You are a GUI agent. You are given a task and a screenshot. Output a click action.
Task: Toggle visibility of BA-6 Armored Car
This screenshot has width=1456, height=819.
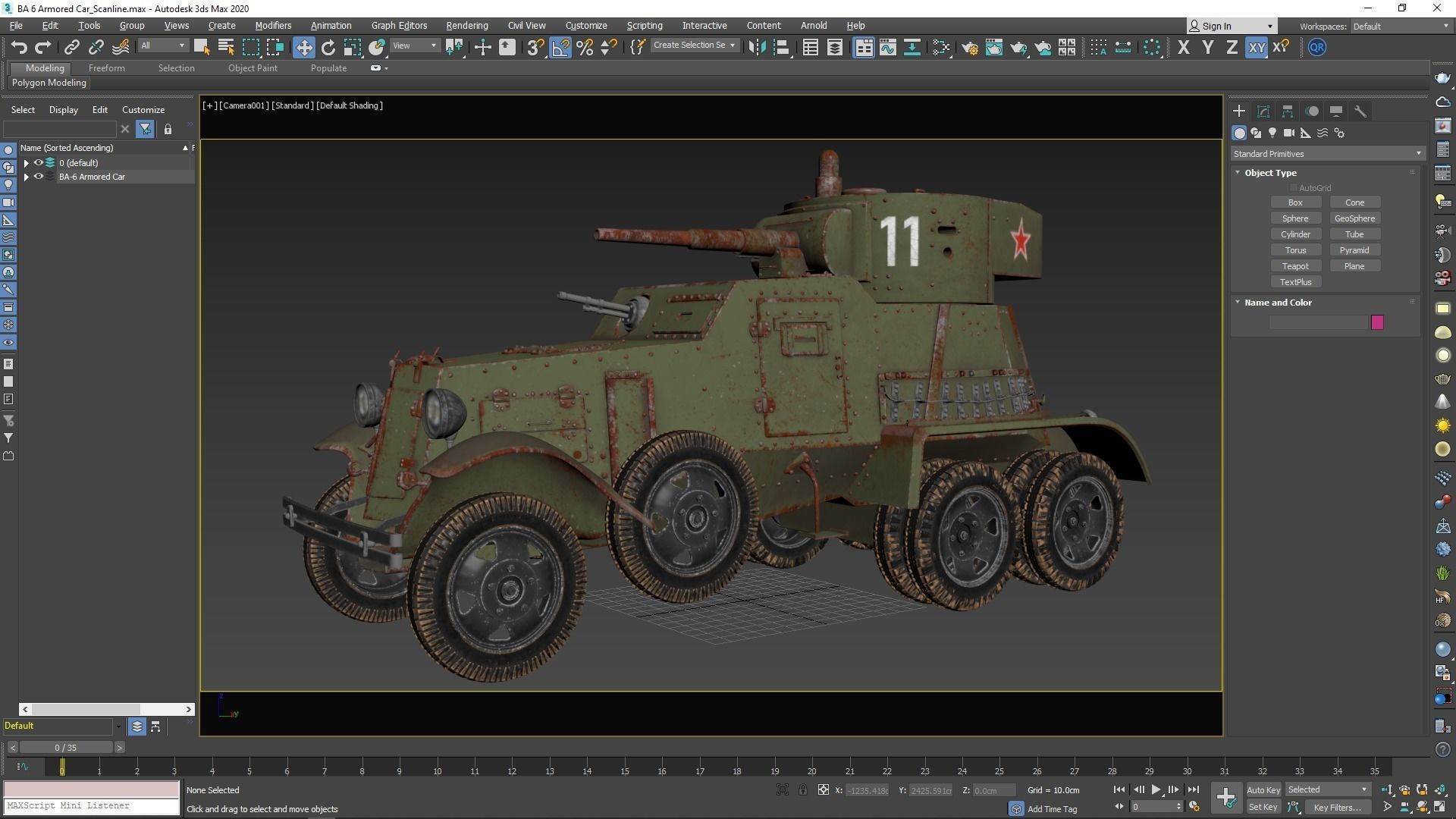(38, 176)
